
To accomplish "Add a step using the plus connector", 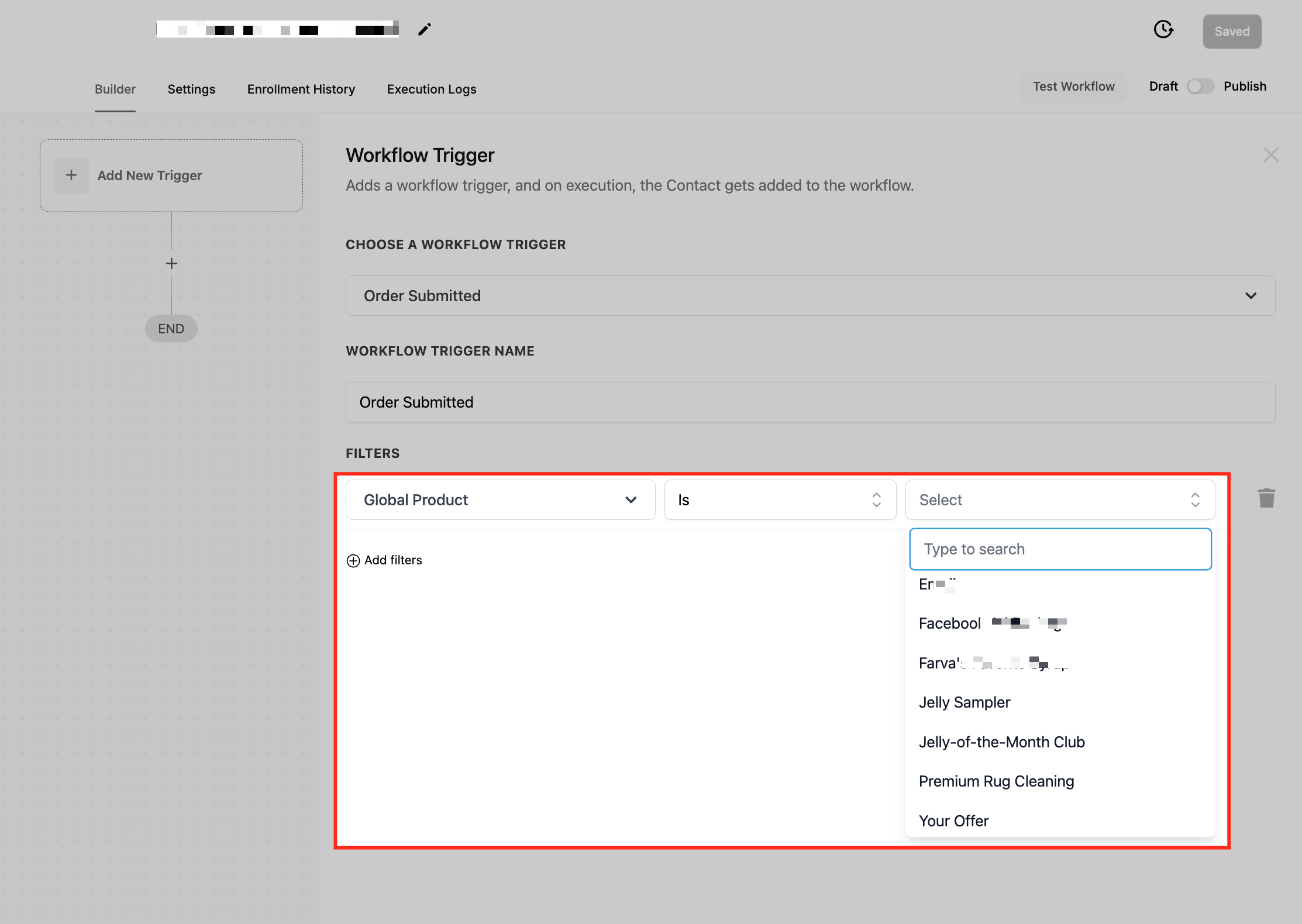I will tap(171, 264).
